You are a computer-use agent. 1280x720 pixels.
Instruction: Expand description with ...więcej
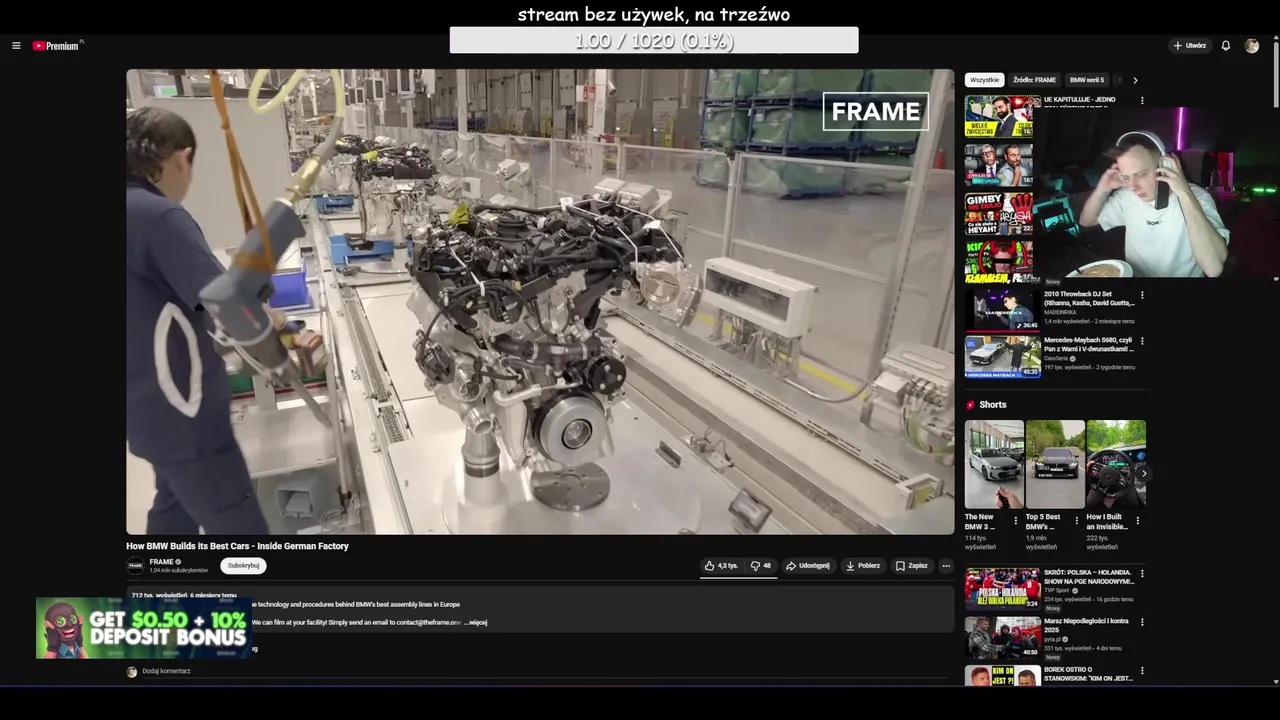coord(475,622)
